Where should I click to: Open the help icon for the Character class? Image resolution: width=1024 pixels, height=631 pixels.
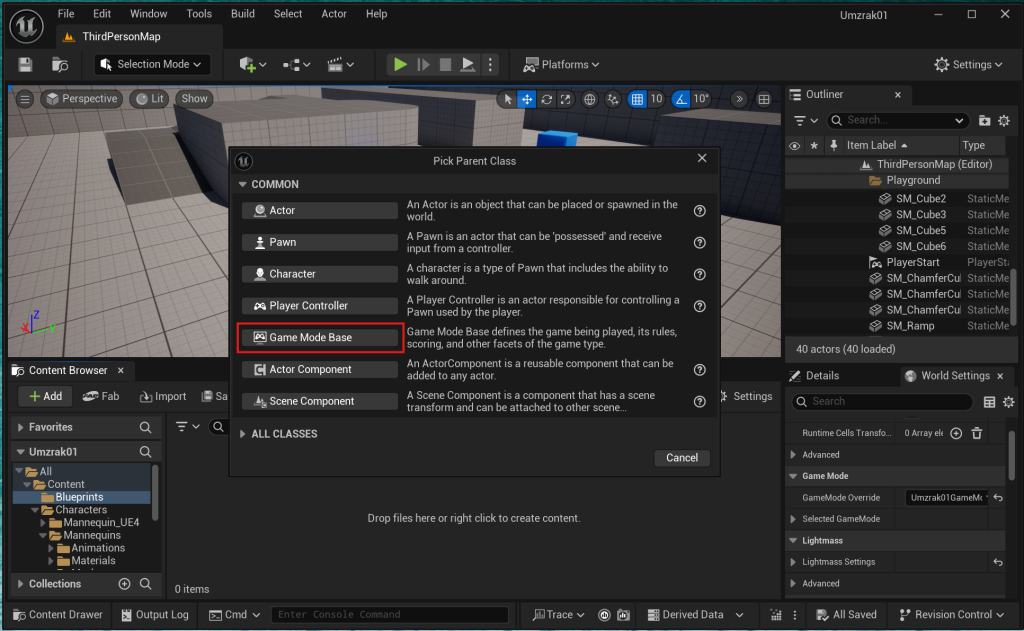[x=699, y=274]
